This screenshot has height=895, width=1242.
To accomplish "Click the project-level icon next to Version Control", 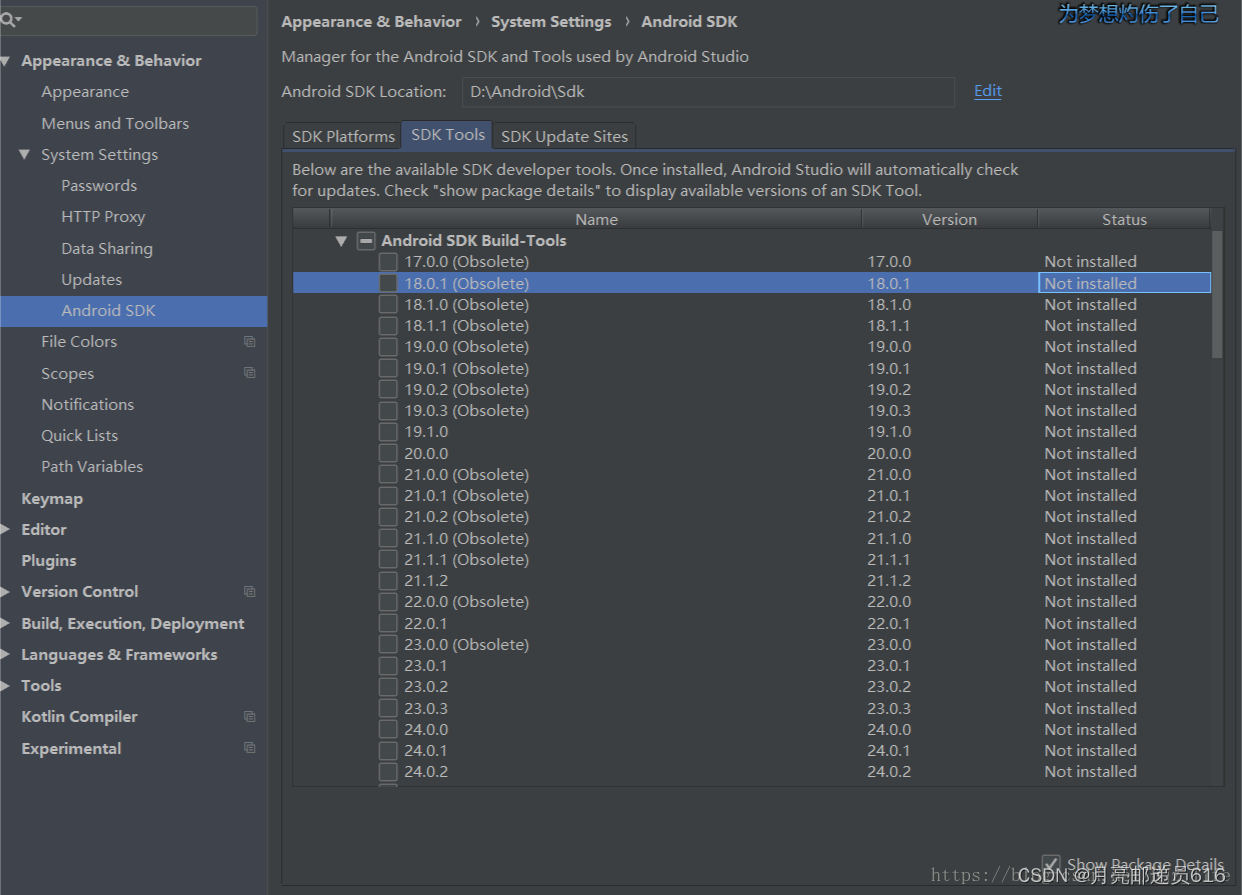I will pyautogui.click(x=249, y=592).
